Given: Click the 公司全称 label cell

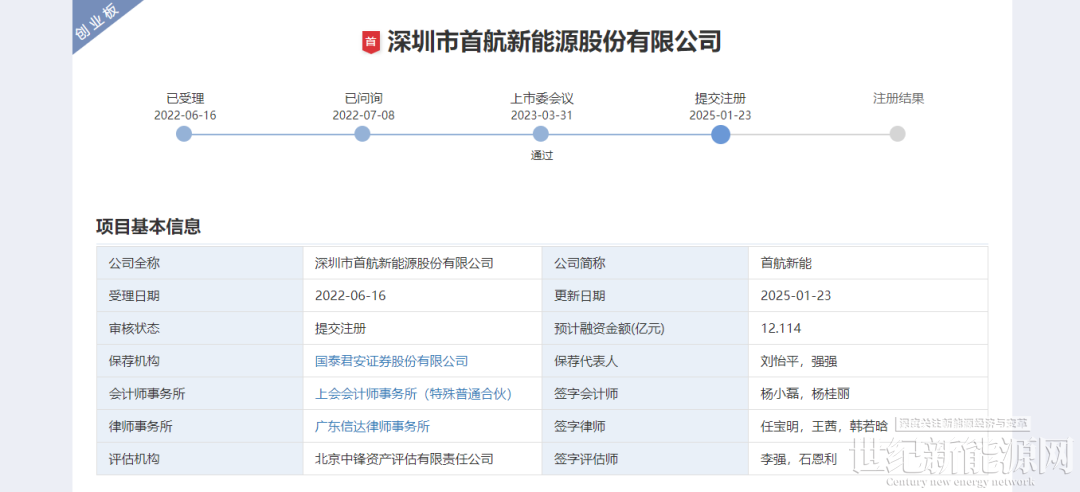Looking at the screenshot, I should 200,263.
